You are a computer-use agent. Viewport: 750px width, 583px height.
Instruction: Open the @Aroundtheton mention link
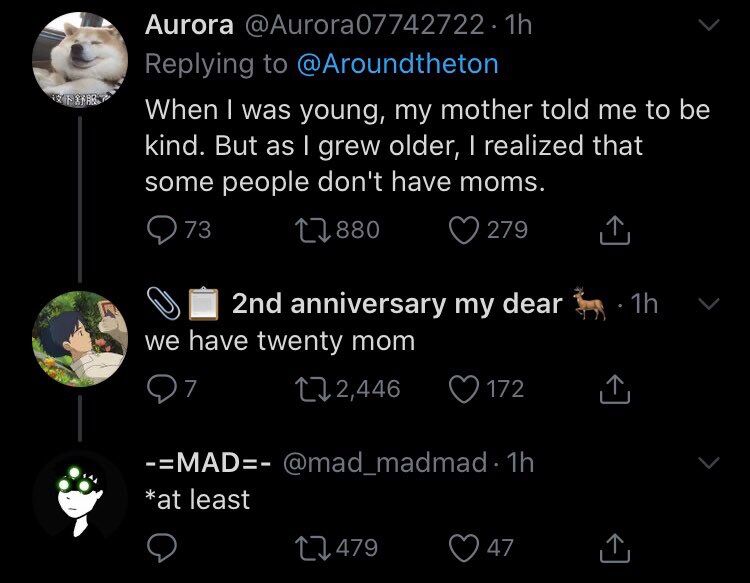click(x=397, y=64)
